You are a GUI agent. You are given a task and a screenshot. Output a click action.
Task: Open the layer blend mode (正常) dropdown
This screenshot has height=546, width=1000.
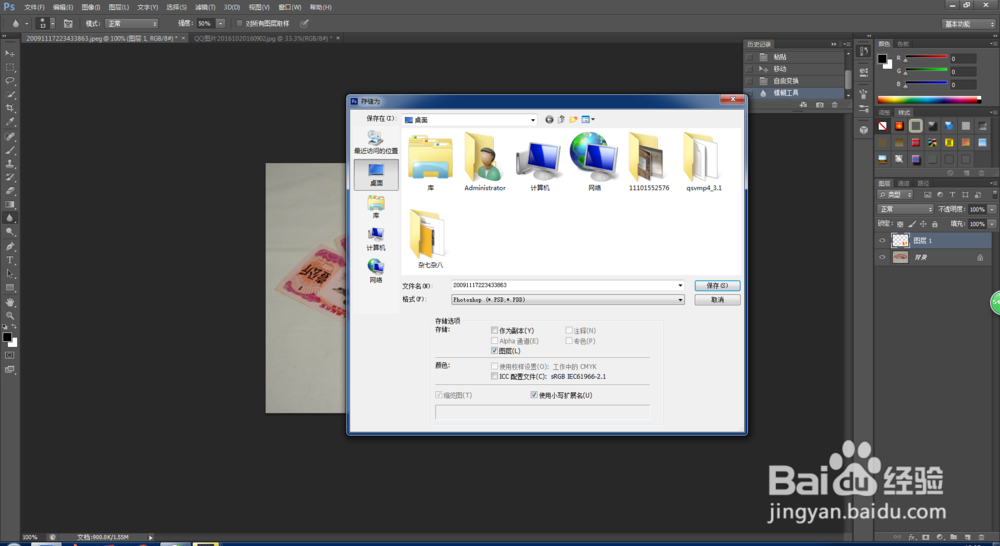[x=906, y=209]
